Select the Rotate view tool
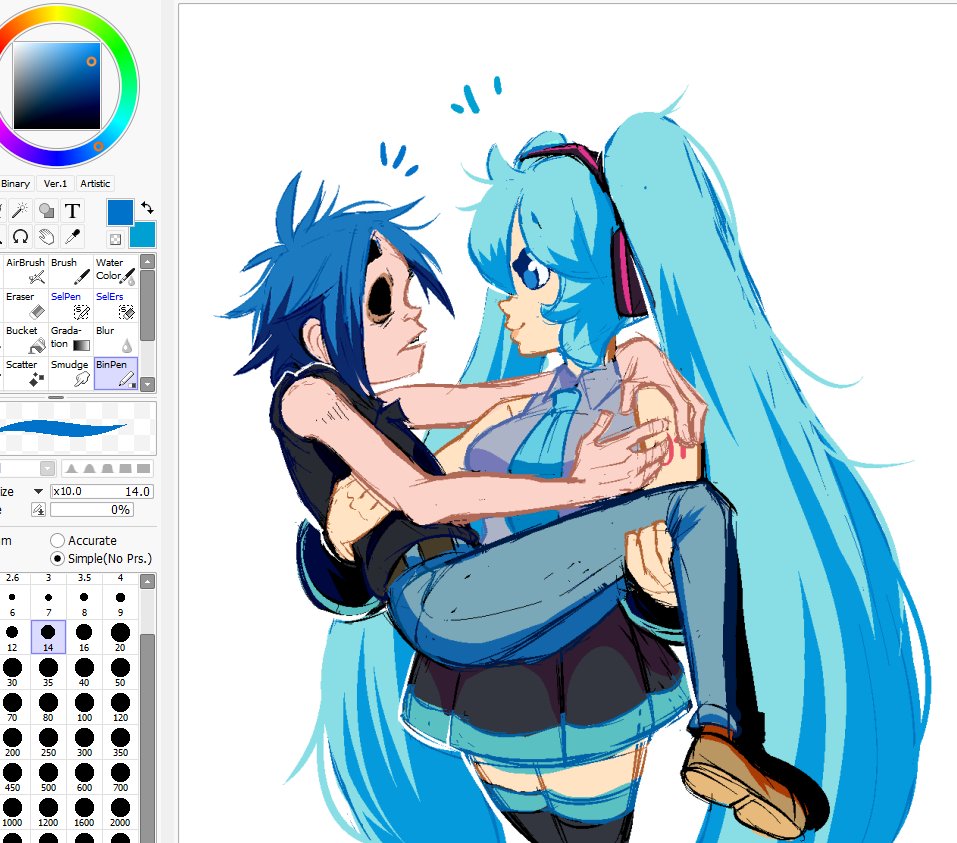The image size is (957, 843). tap(20, 236)
